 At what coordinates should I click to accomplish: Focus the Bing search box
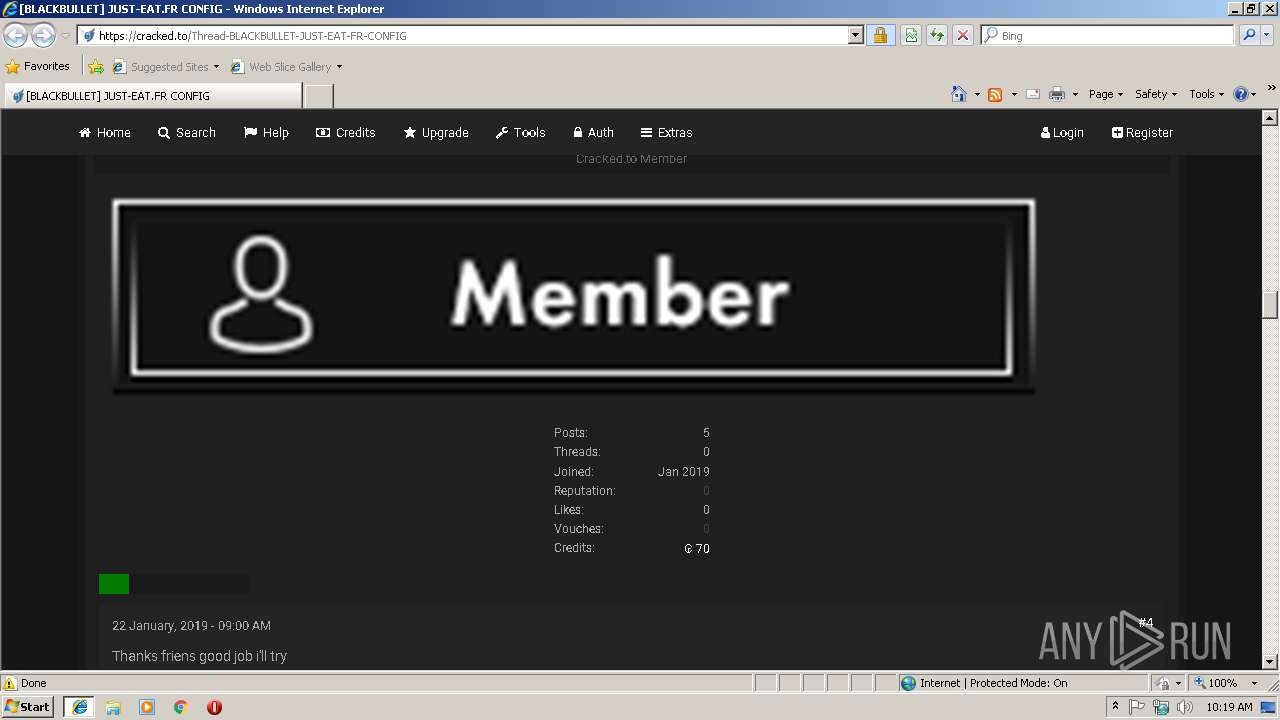pyautogui.click(x=1108, y=36)
